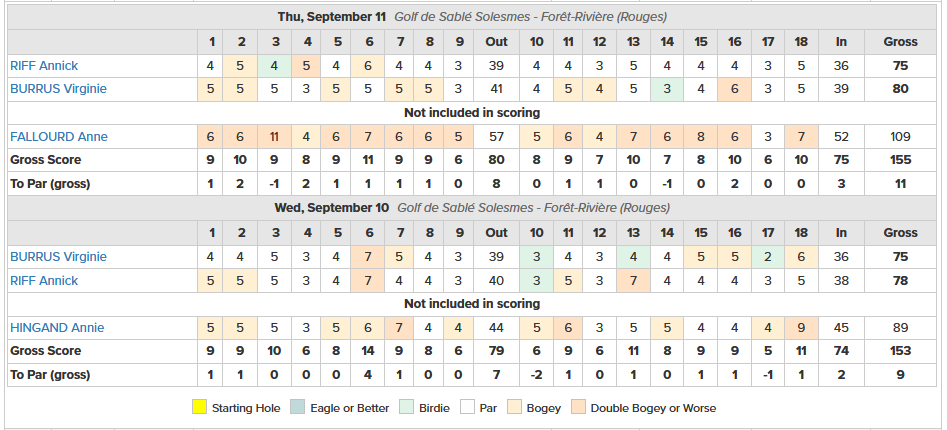The height and width of the screenshot is (430, 947).
Task: Select the Thu, September 11 round header
Action: point(472,17)
